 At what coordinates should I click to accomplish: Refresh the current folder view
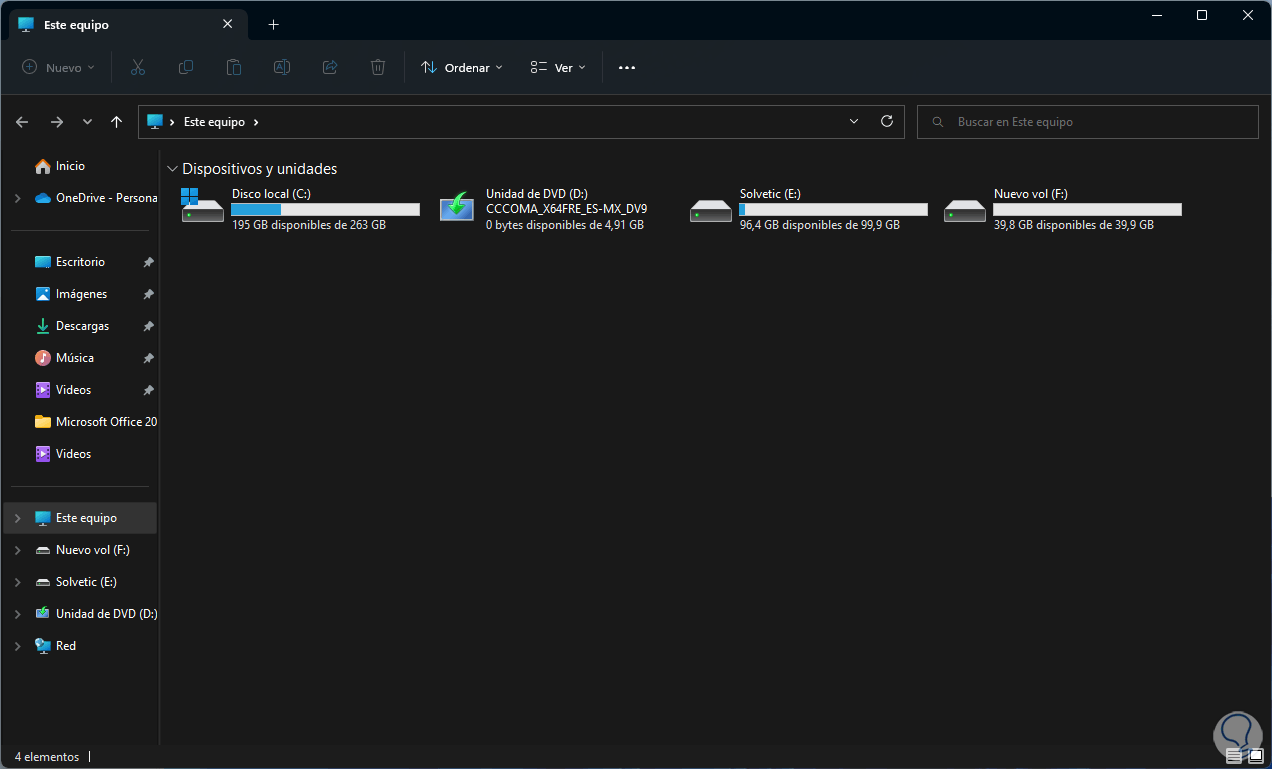pyautogui.click(x=886, y=121)
